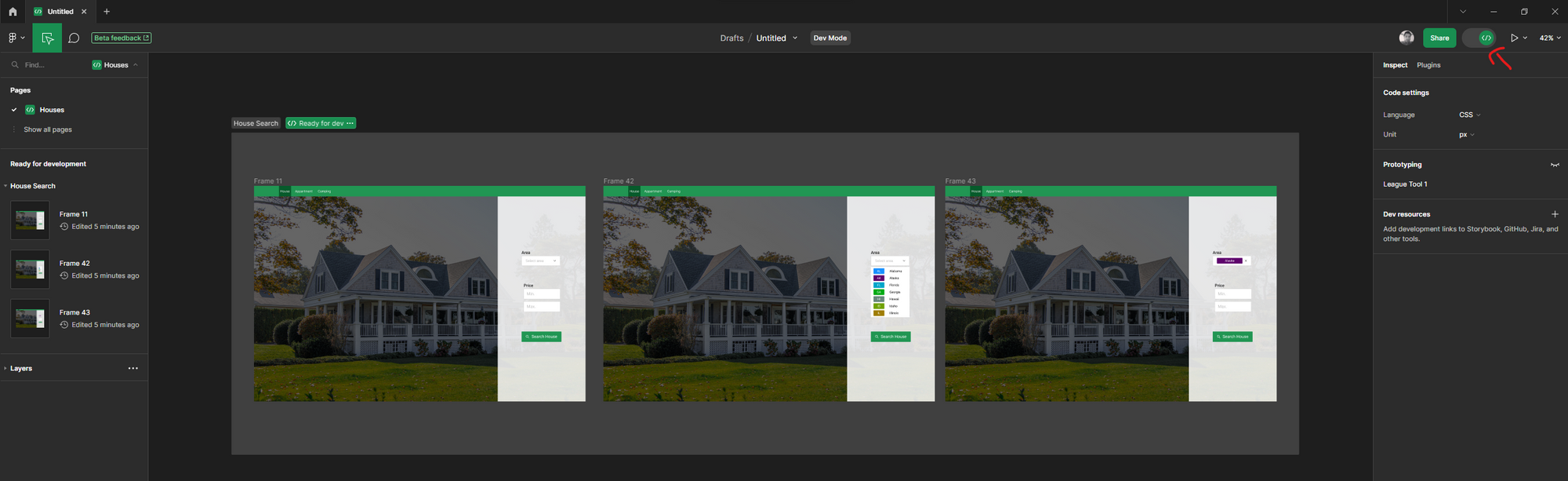Open Frame 11 Area select box
The image size is (1568, 481).
(x=541, y=261)
